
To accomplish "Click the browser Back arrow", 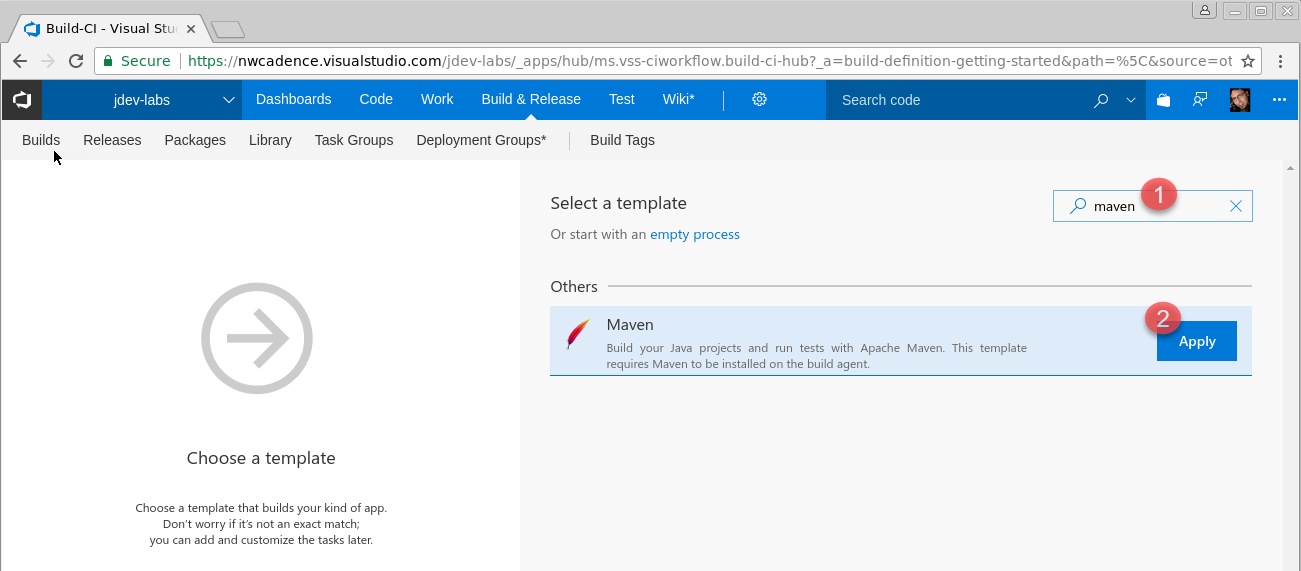I will 20,61.
